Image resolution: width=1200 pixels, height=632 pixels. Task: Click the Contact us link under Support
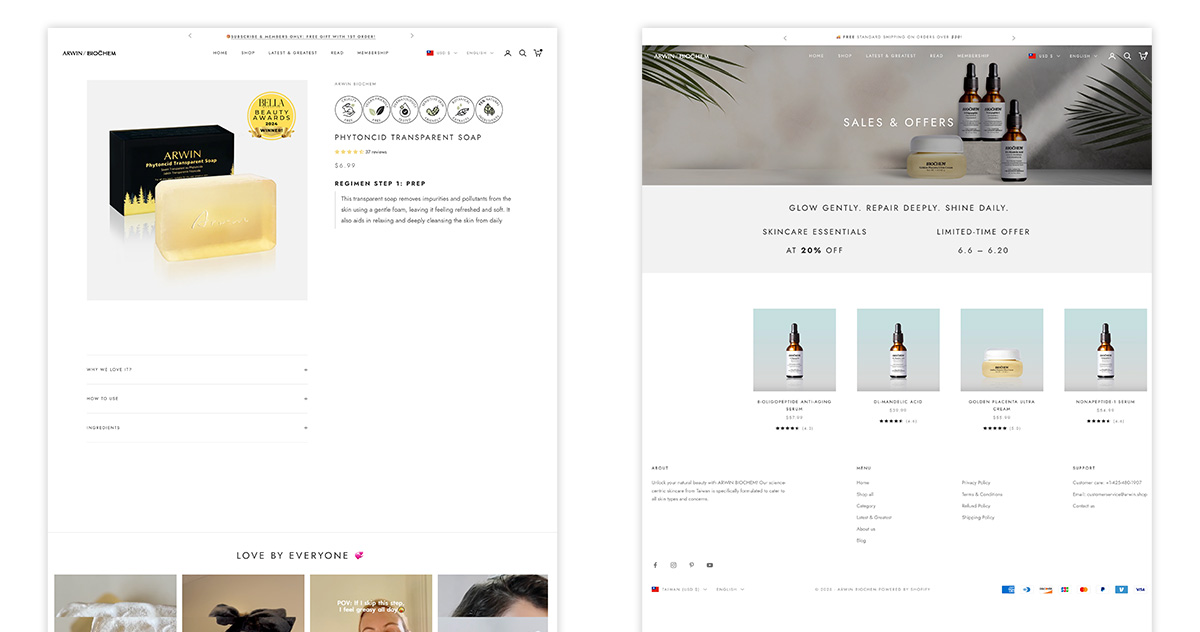coord(1084,506)
